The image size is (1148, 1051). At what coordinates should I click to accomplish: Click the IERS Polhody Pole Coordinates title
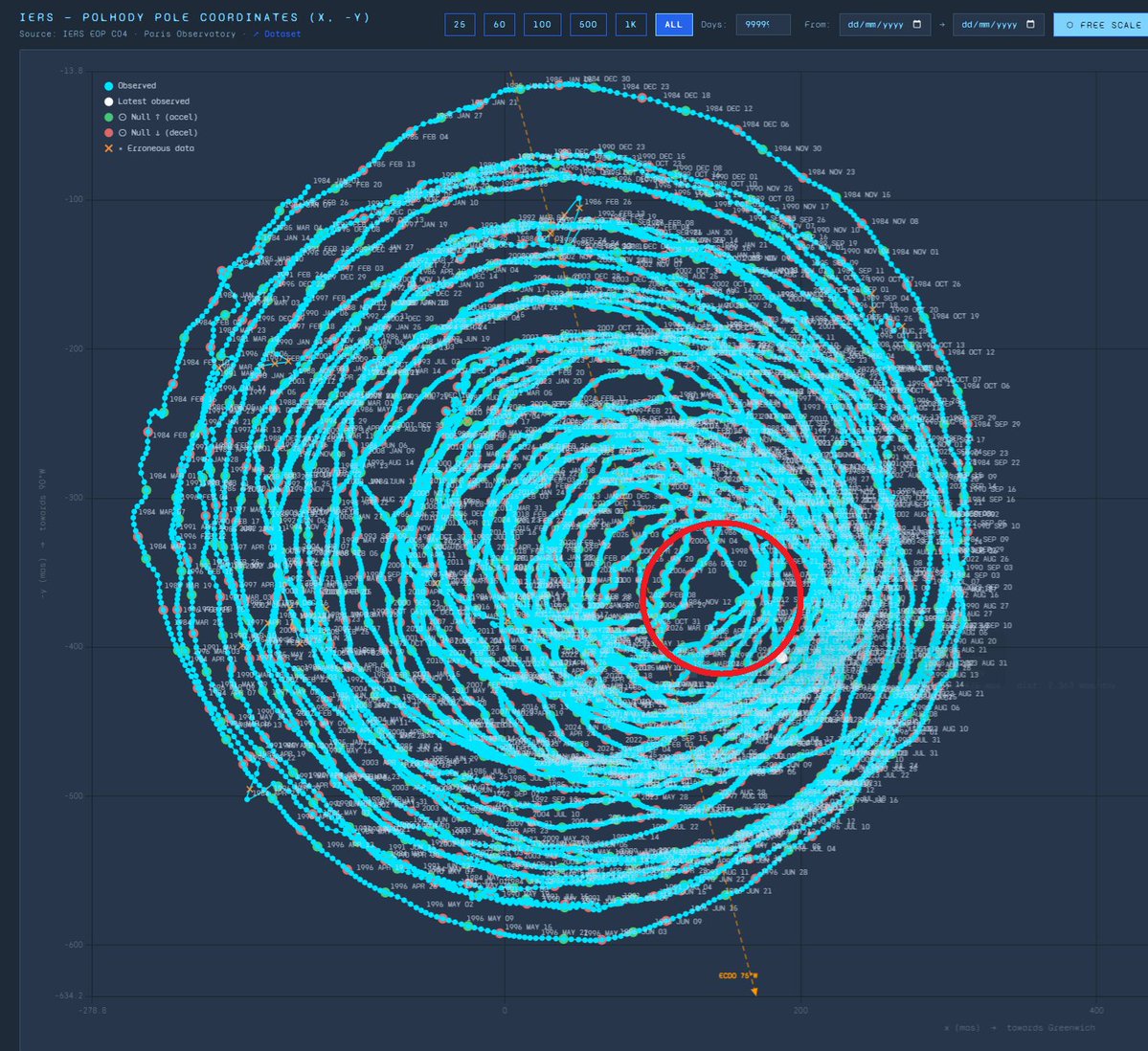pyautogui.click(x=194, y=17)
